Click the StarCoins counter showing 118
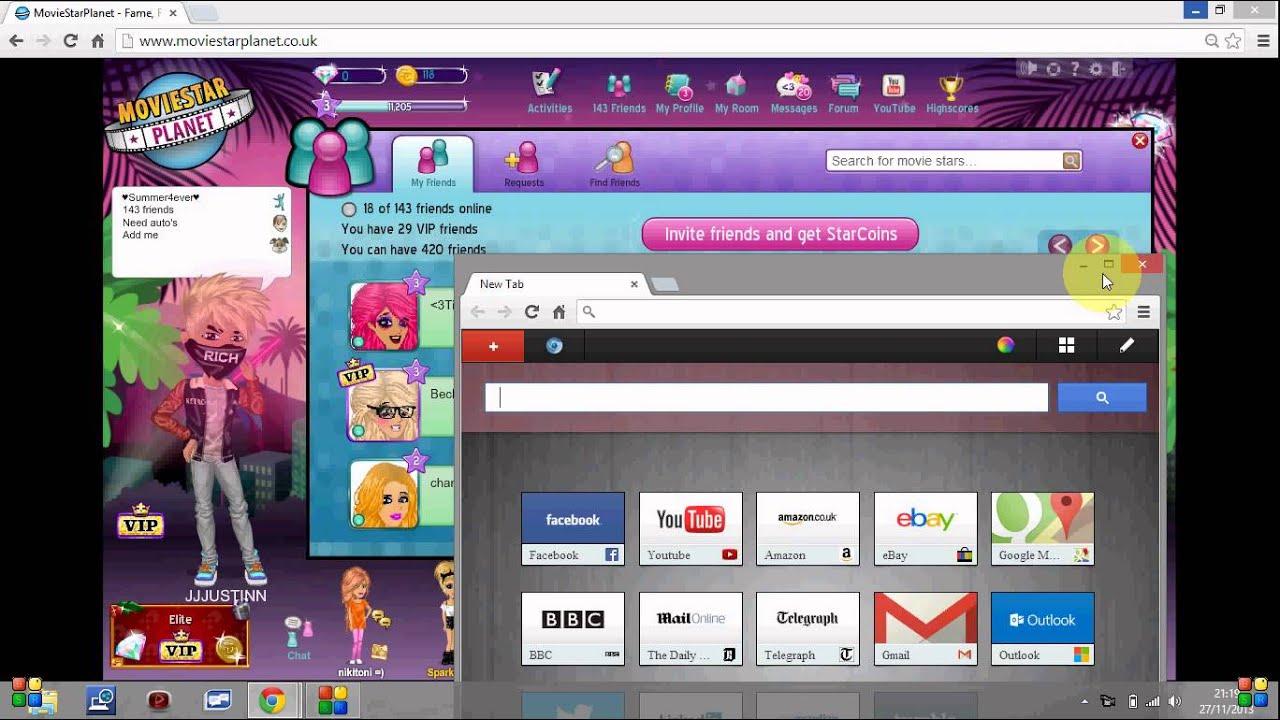 tap(431, 75)
